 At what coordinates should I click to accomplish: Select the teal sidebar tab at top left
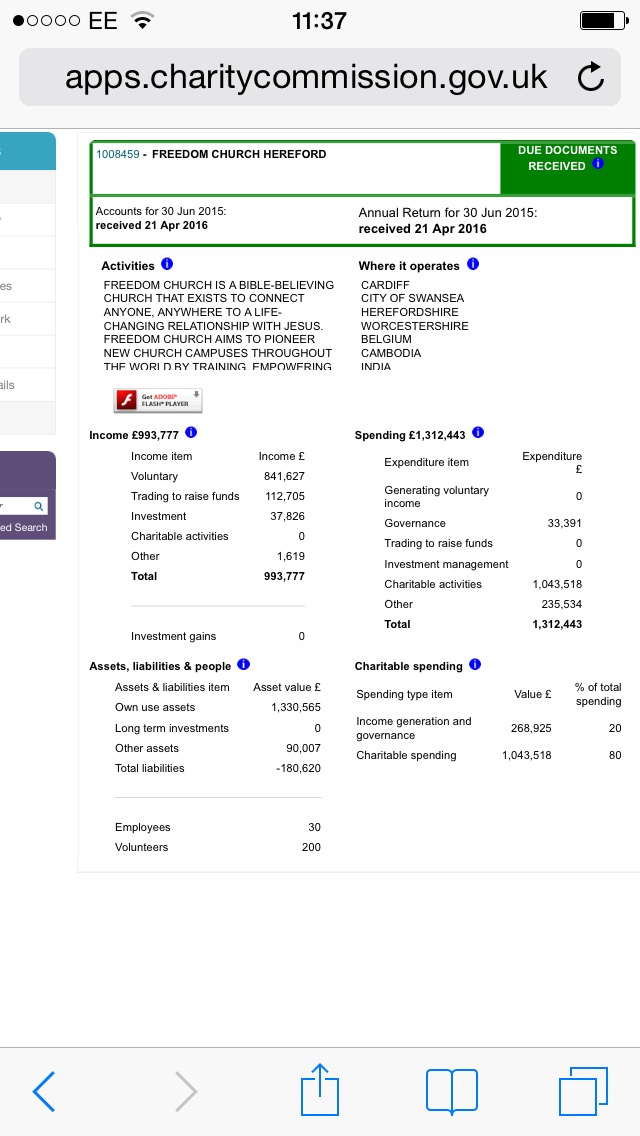pos(27,151)
